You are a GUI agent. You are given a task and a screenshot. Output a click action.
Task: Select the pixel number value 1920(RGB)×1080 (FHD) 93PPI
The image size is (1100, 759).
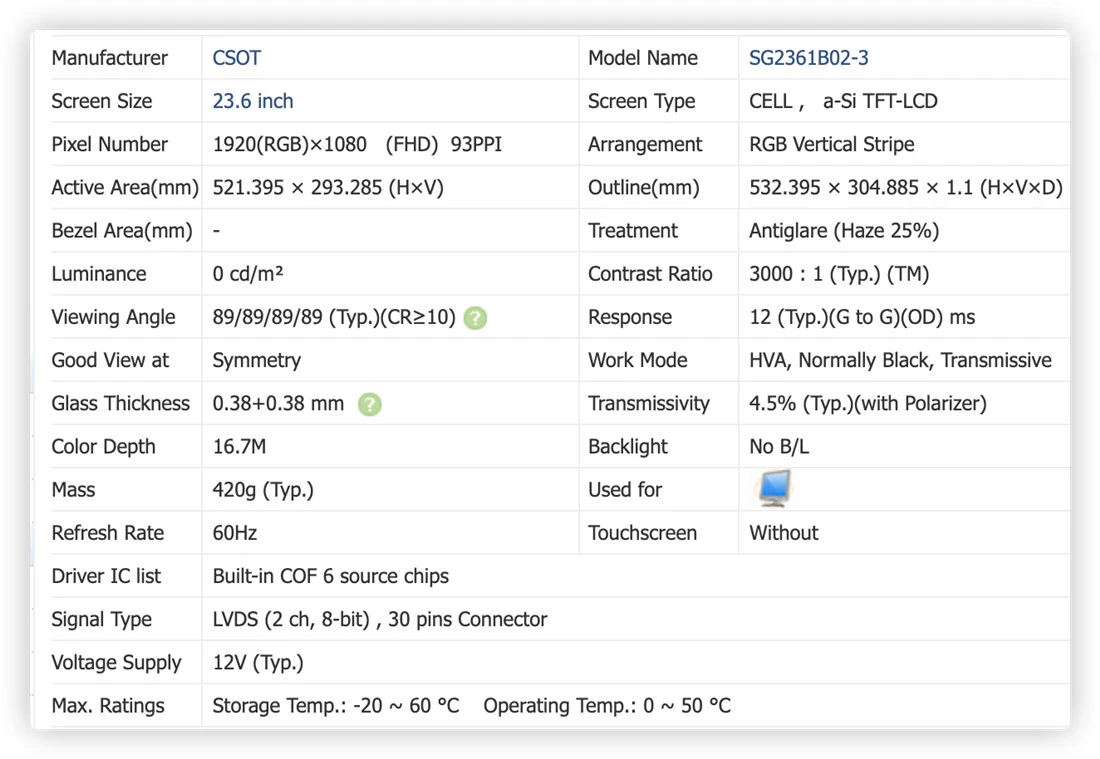[x=357, y=145]
